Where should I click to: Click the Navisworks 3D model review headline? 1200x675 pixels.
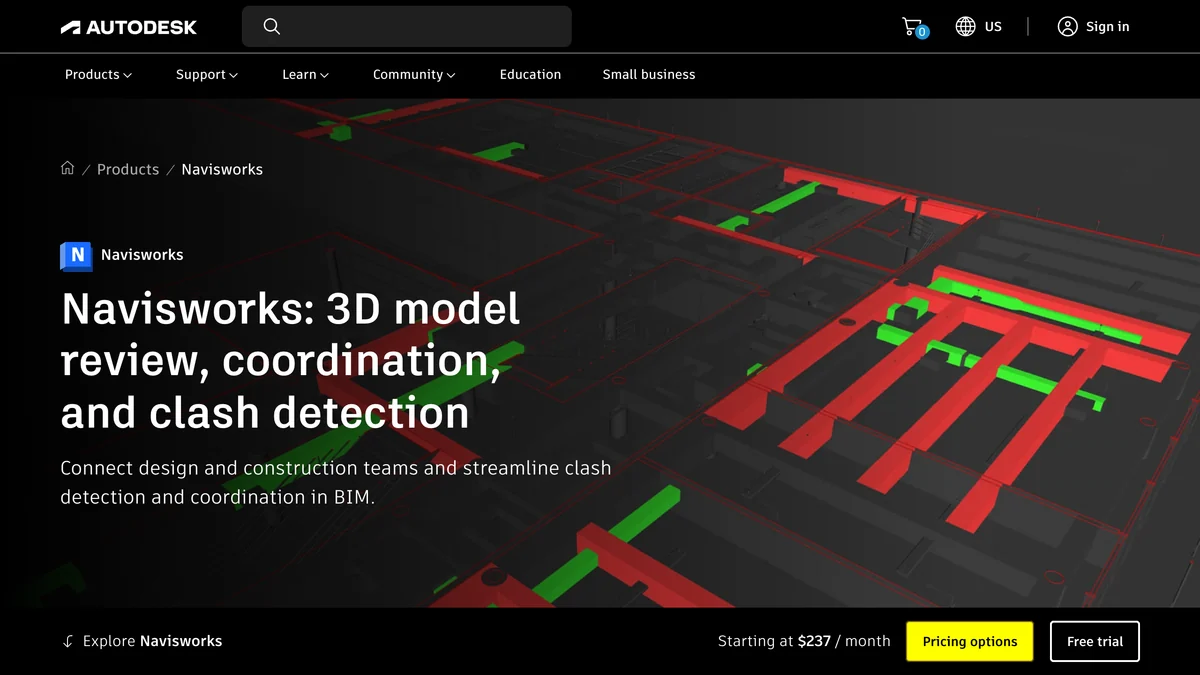(x=291, y=361)
